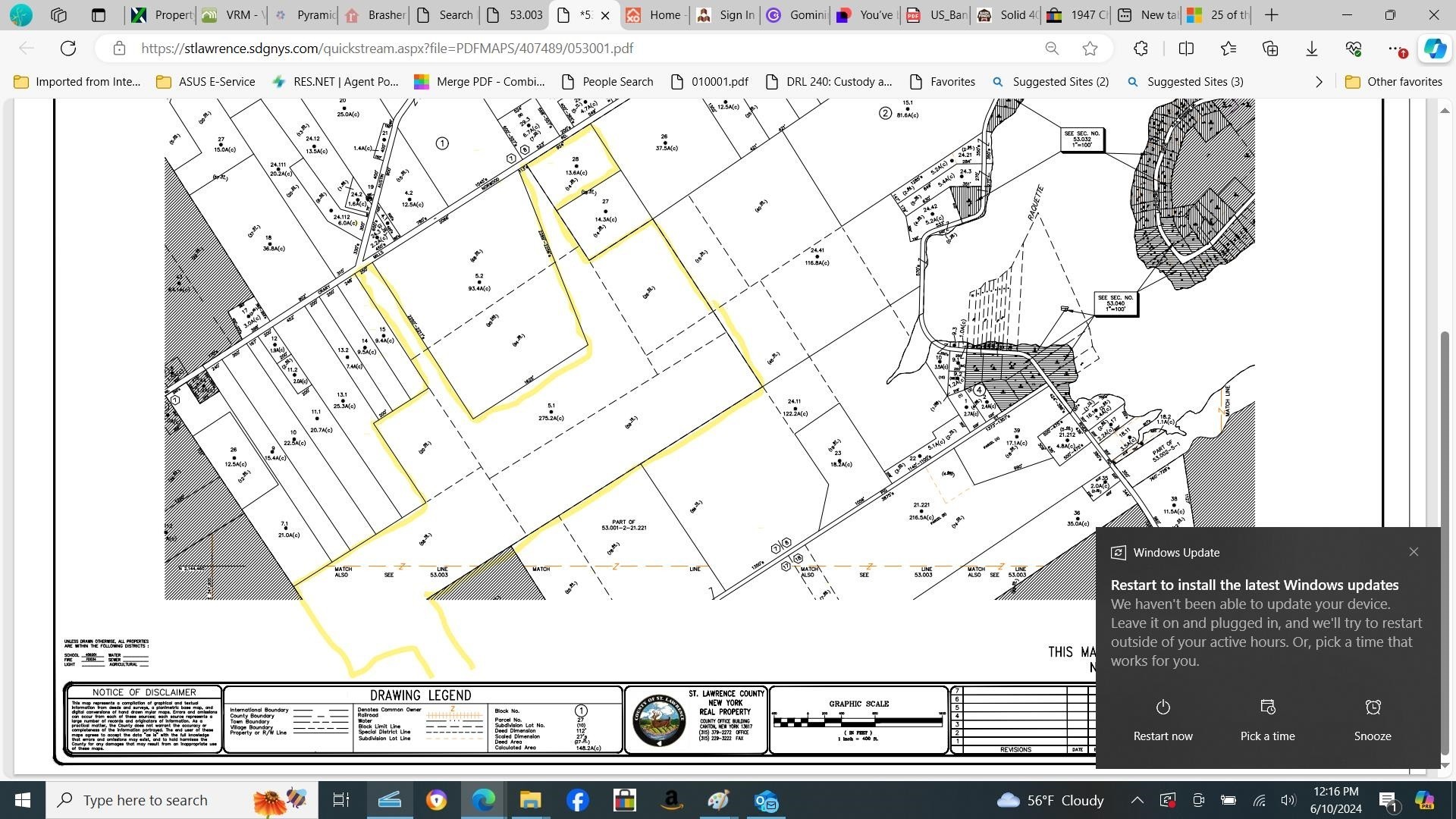The image size is (1456, 819).
Task: Open Outlook from taskbar
Action: (767, 800)
